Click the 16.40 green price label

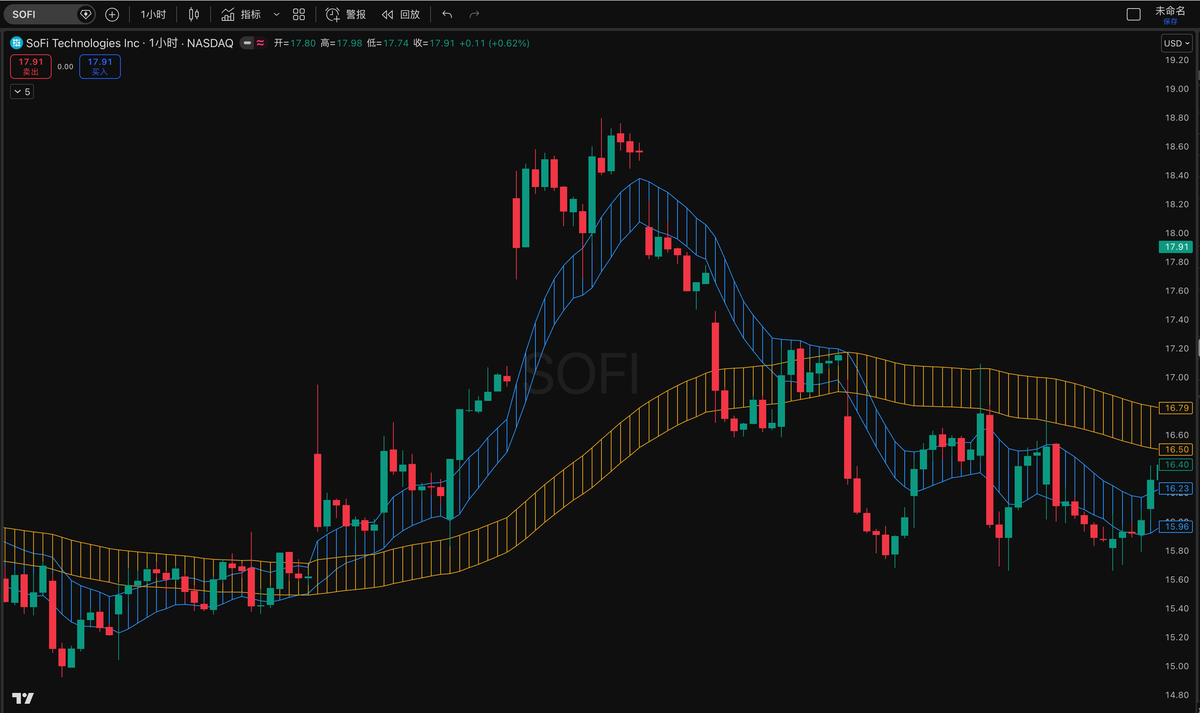(x=1175, y=465)
